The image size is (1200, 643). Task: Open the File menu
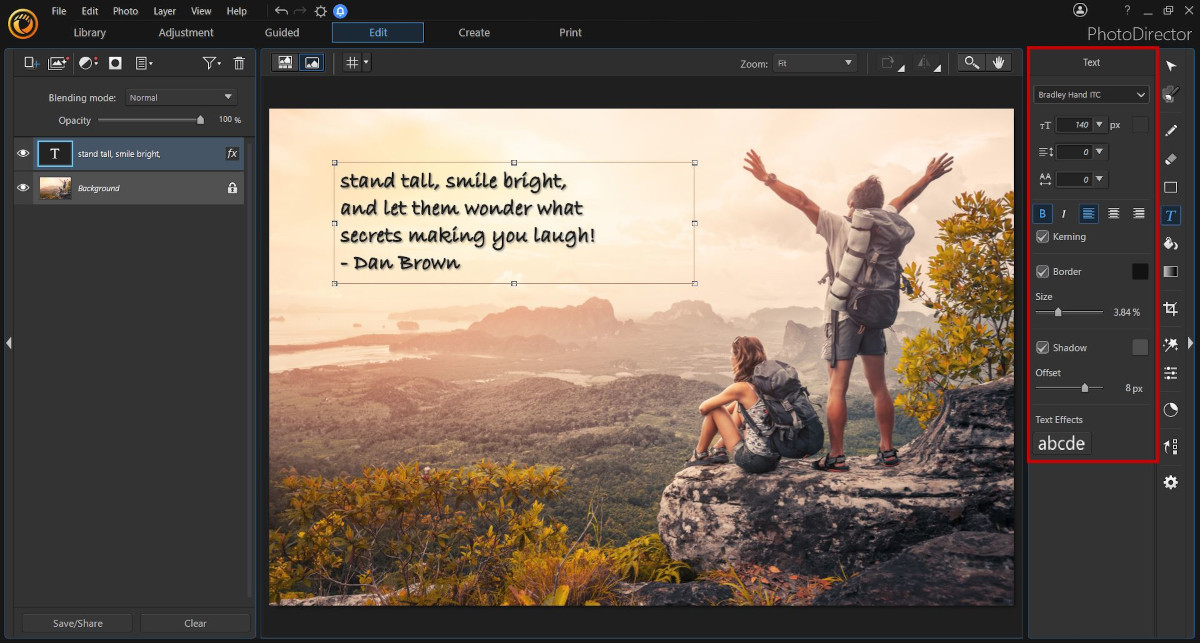pyautogui.click(x=59, y=11)
